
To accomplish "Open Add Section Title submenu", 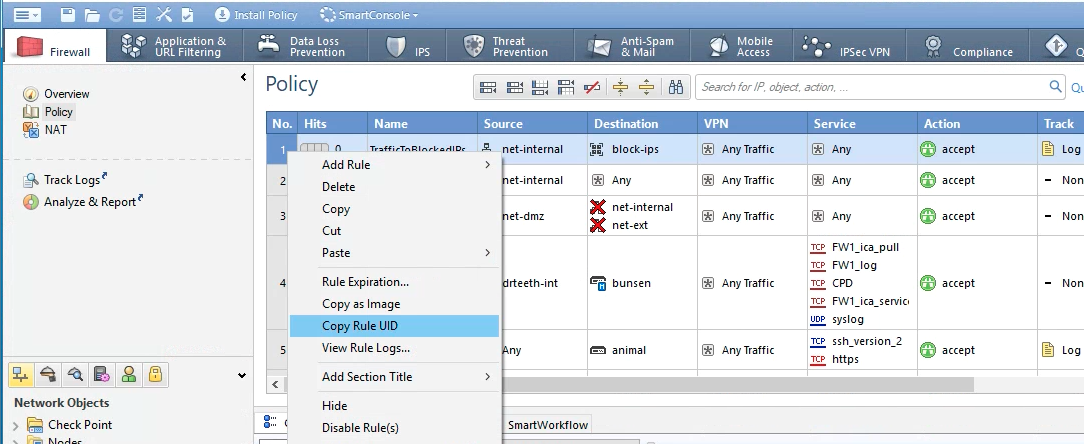I will (x=394, y=377).
